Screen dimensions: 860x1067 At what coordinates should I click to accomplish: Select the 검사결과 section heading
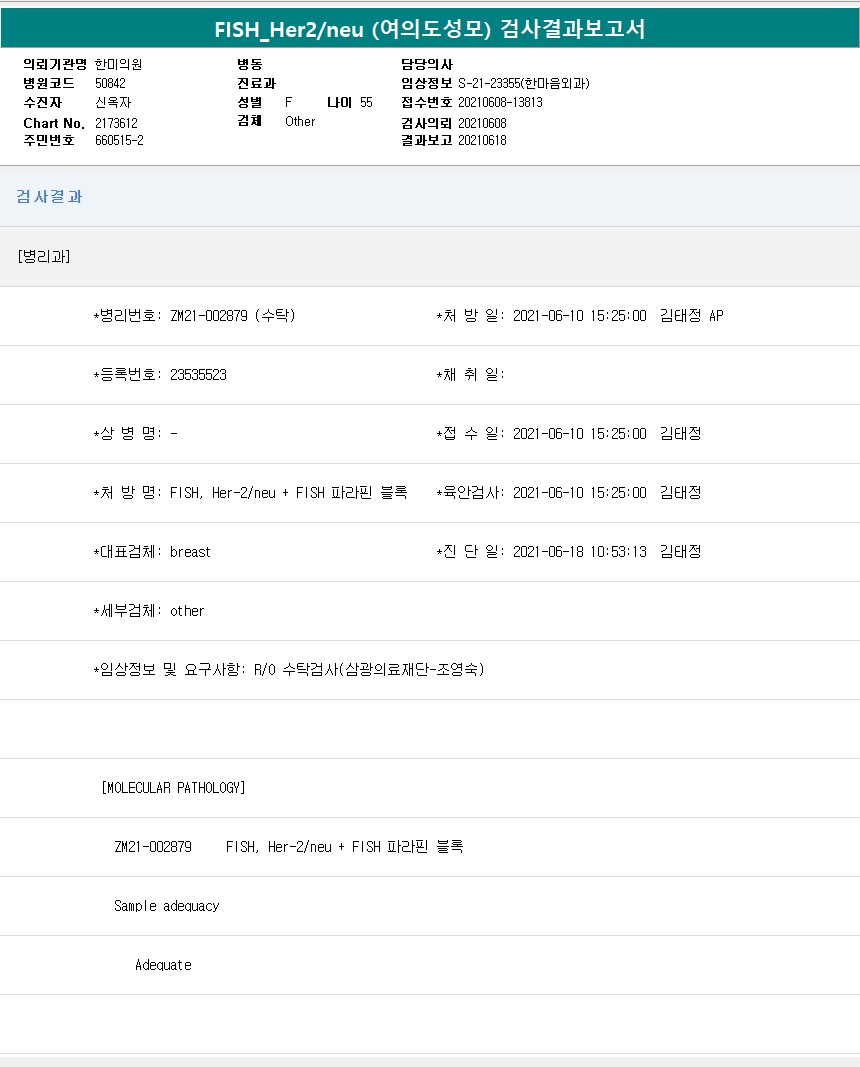[x=49, y=197]
